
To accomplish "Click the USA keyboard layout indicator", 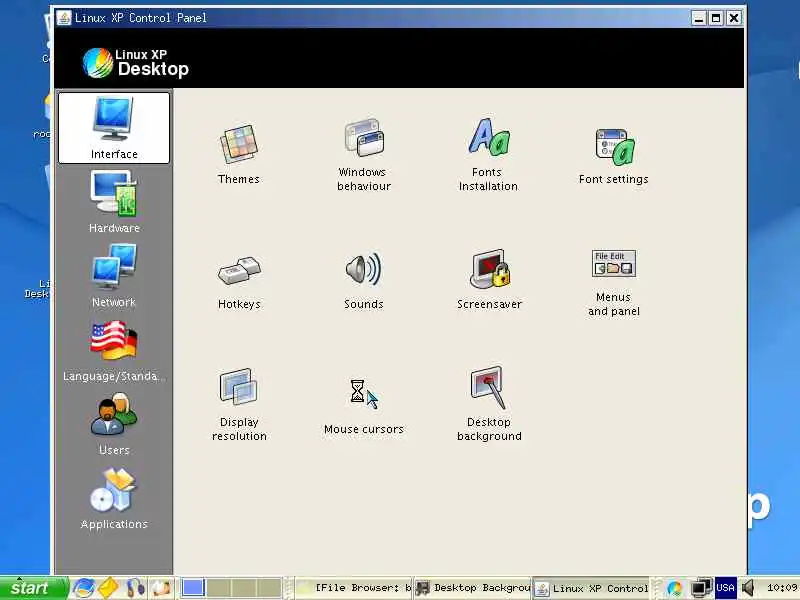I will pos(725,588).
